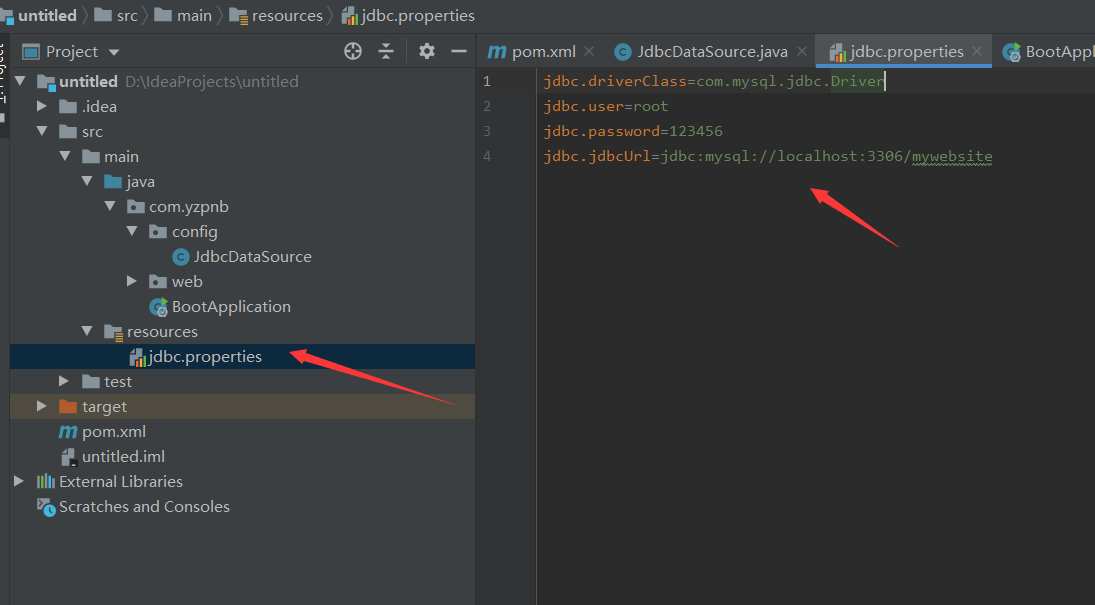The height and width of the screenshot is (605, 1095).
Task: Expand the .idea folder arrow
Action: pos(42,106)
